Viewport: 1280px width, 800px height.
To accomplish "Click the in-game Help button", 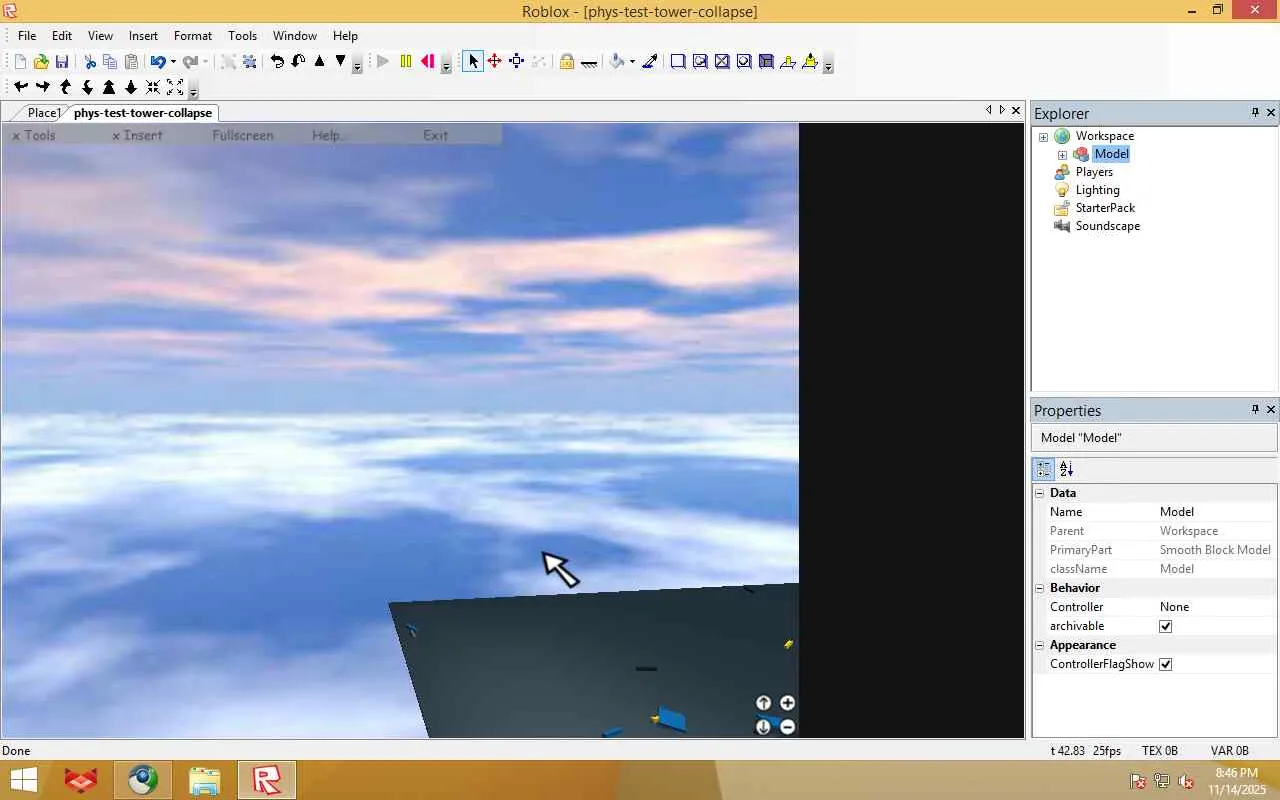I will tap(329, 135).
